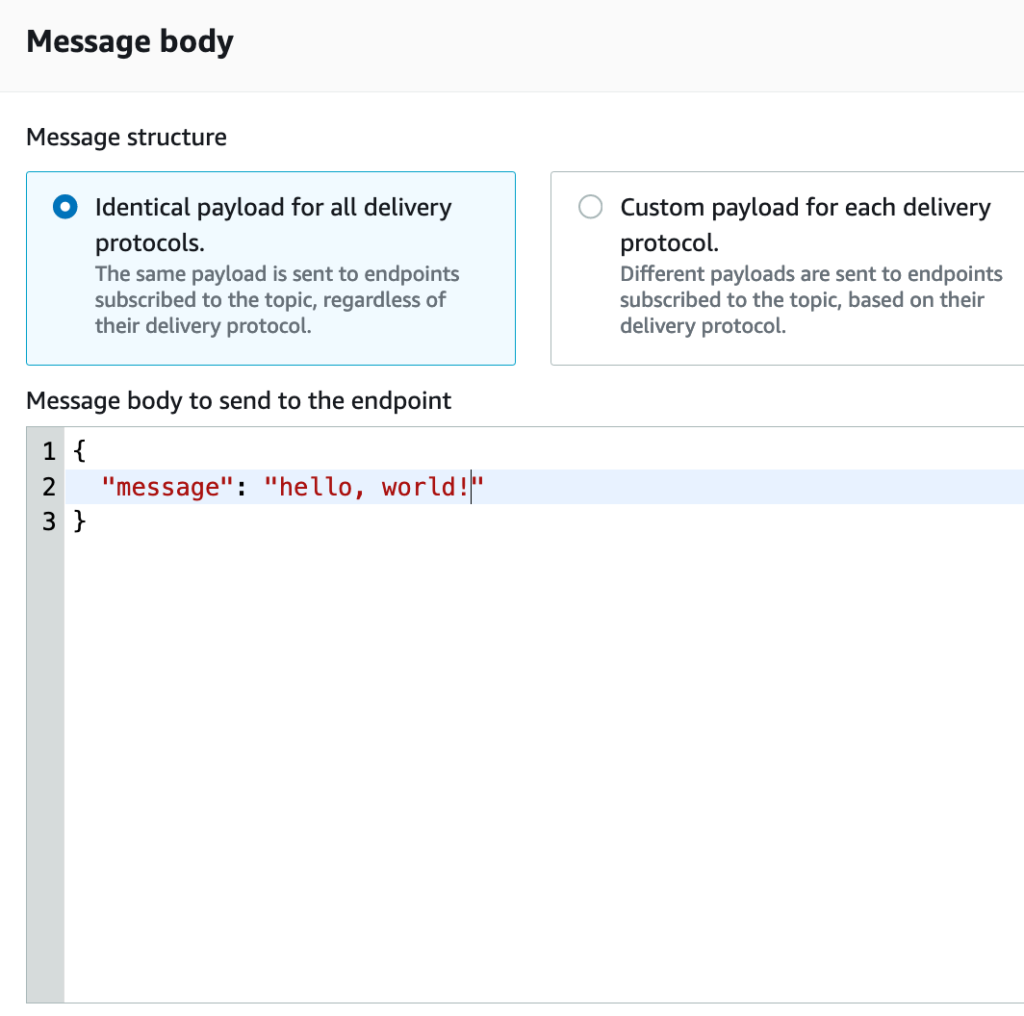Click "Message body to send to the endpoint" label

coord(239,400)
